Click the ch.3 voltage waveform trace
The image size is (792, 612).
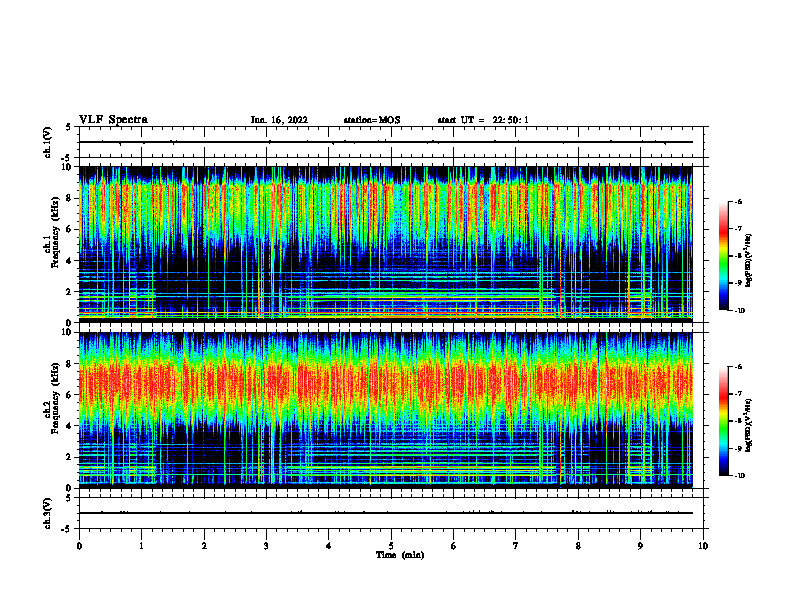click(x=386, y=513)
